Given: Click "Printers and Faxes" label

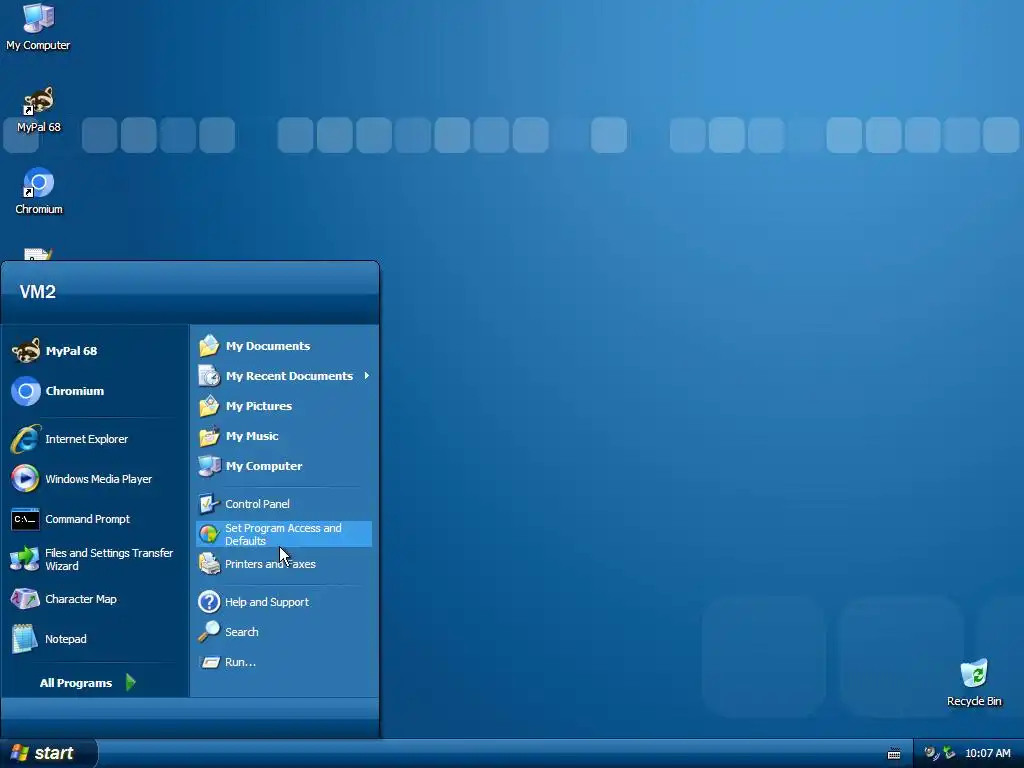Looking at the screenshot, I should (270, 564).
